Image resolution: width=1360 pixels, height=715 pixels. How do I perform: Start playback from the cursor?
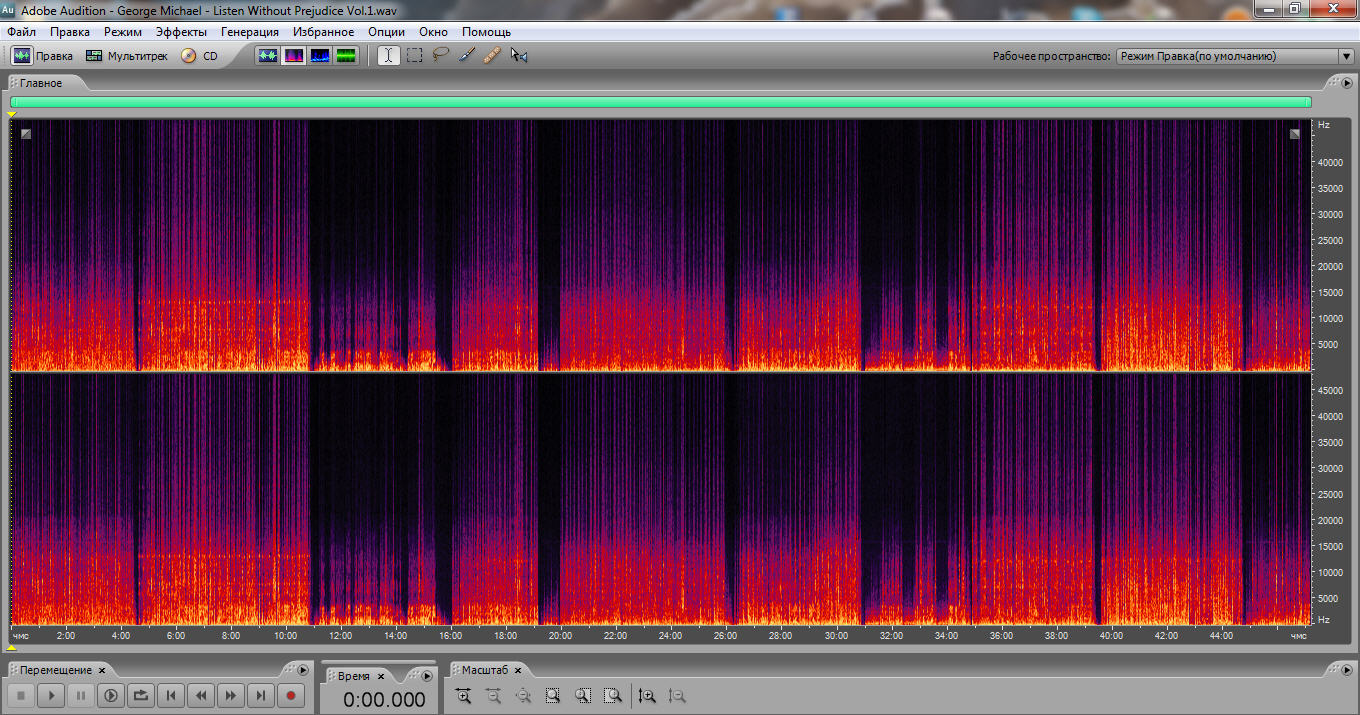(51, 695)
